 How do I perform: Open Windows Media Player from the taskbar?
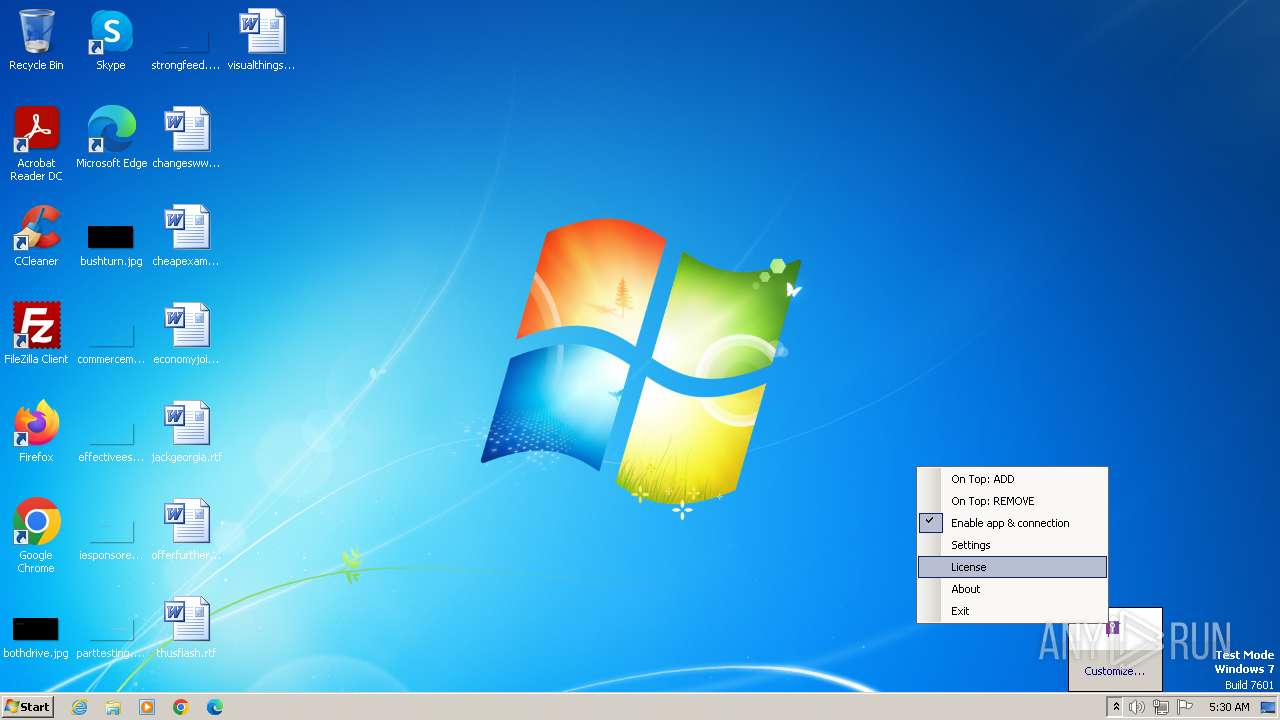click(x=147, y=707)
